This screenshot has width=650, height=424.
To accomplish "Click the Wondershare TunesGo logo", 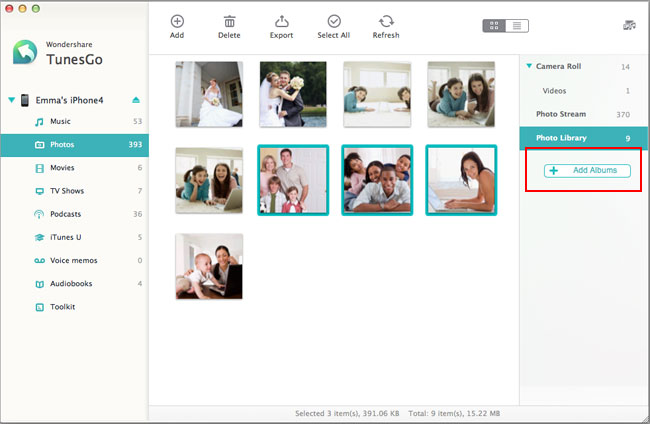I will click(24, 52).
